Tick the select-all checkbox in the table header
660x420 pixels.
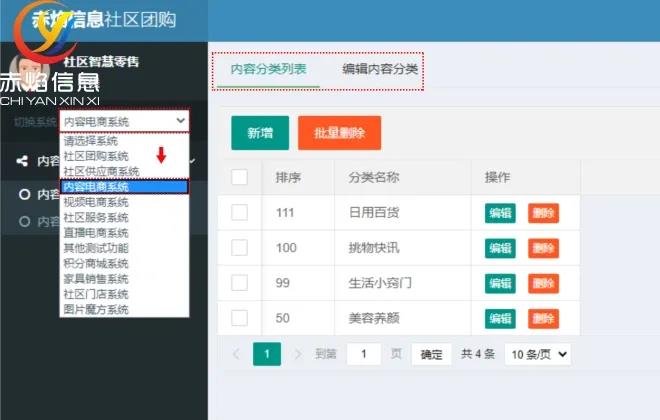coord(240,177)
